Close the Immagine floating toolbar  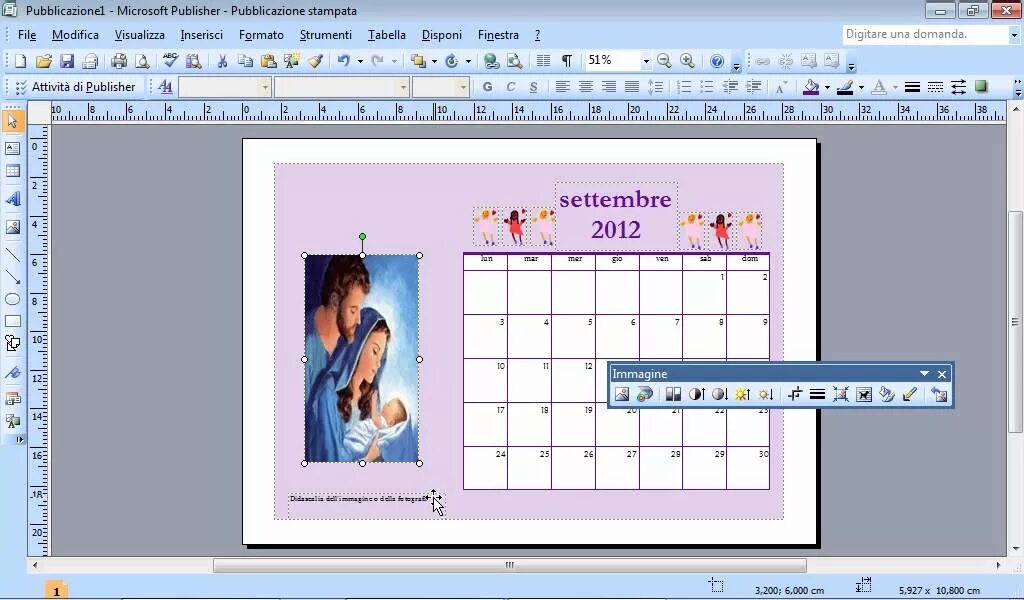pyautogui.click(x=942, y=374)
